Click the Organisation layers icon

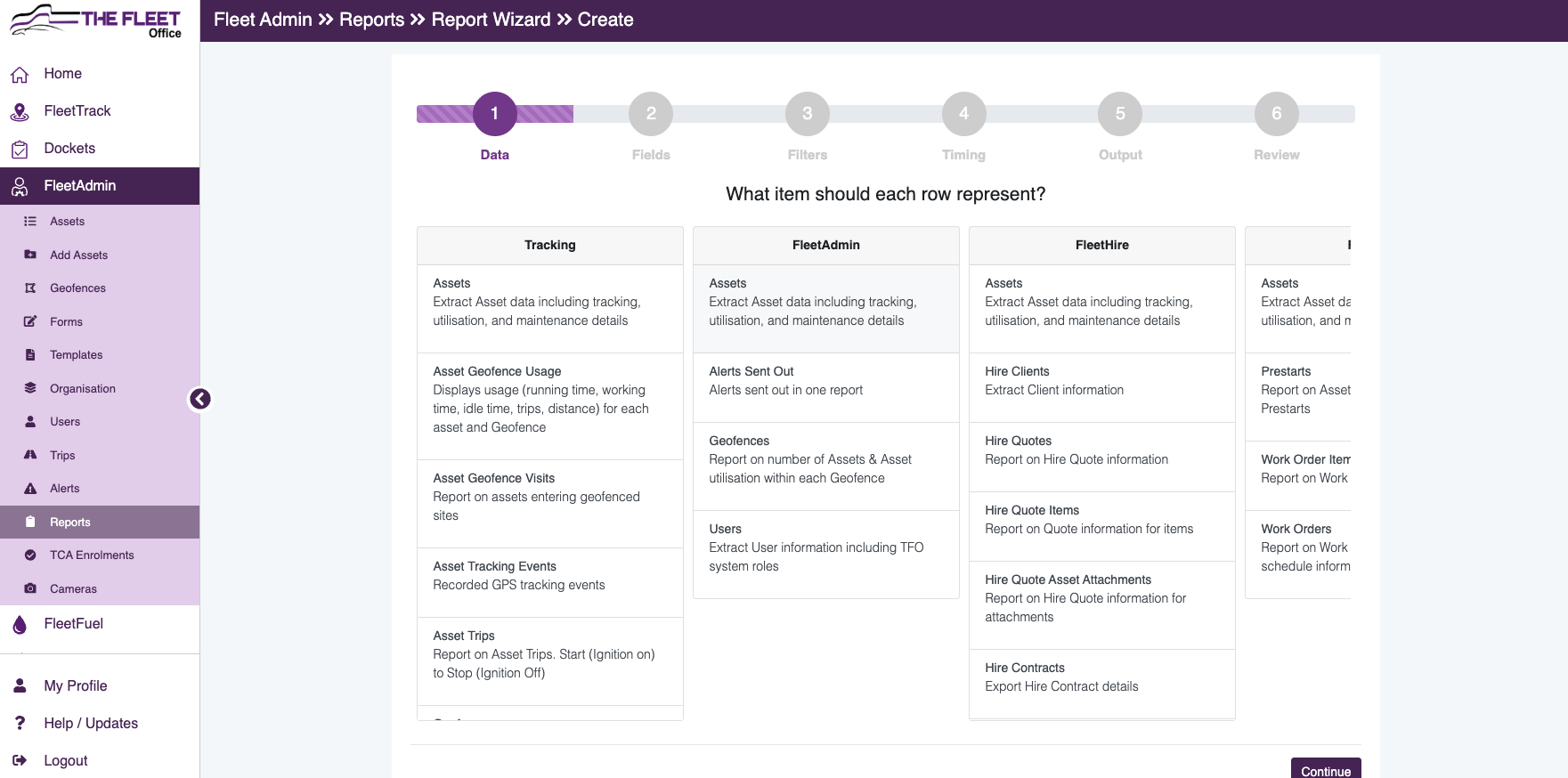click(30, 388)
